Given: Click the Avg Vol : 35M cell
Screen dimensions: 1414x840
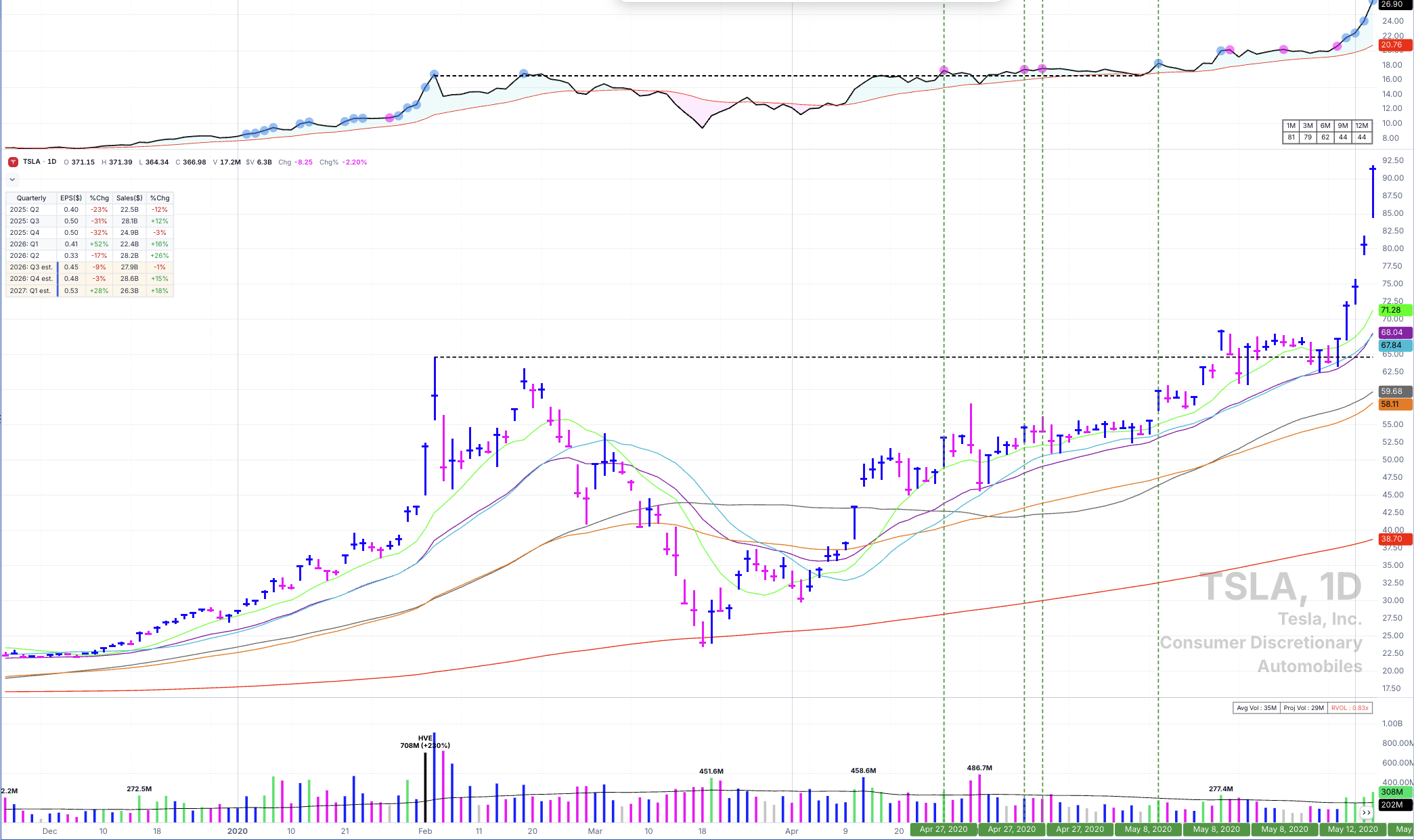Looking at the screenshot, I should 1256,708.
